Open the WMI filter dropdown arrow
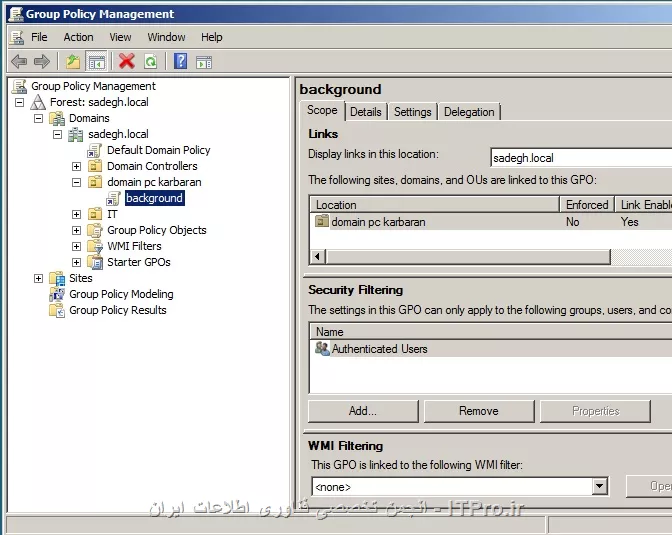 click(x=599, y=487)
